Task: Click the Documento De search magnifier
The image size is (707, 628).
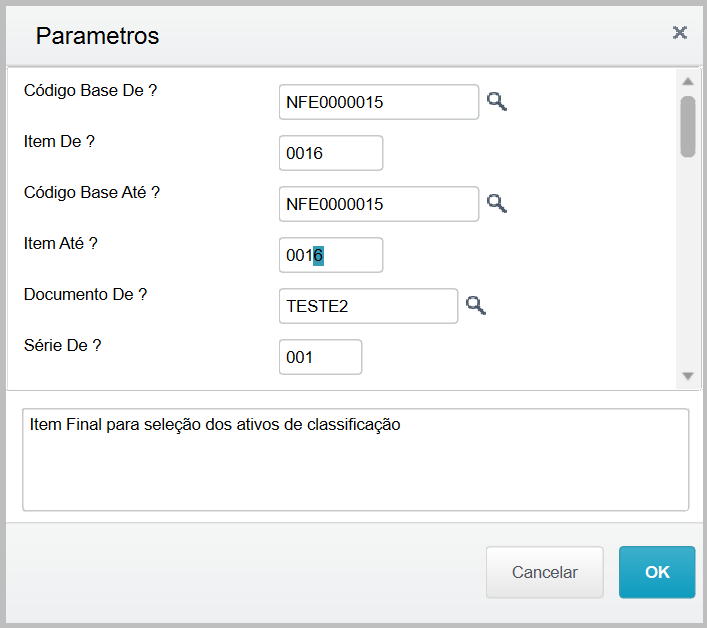Action: tap(476, 306)
